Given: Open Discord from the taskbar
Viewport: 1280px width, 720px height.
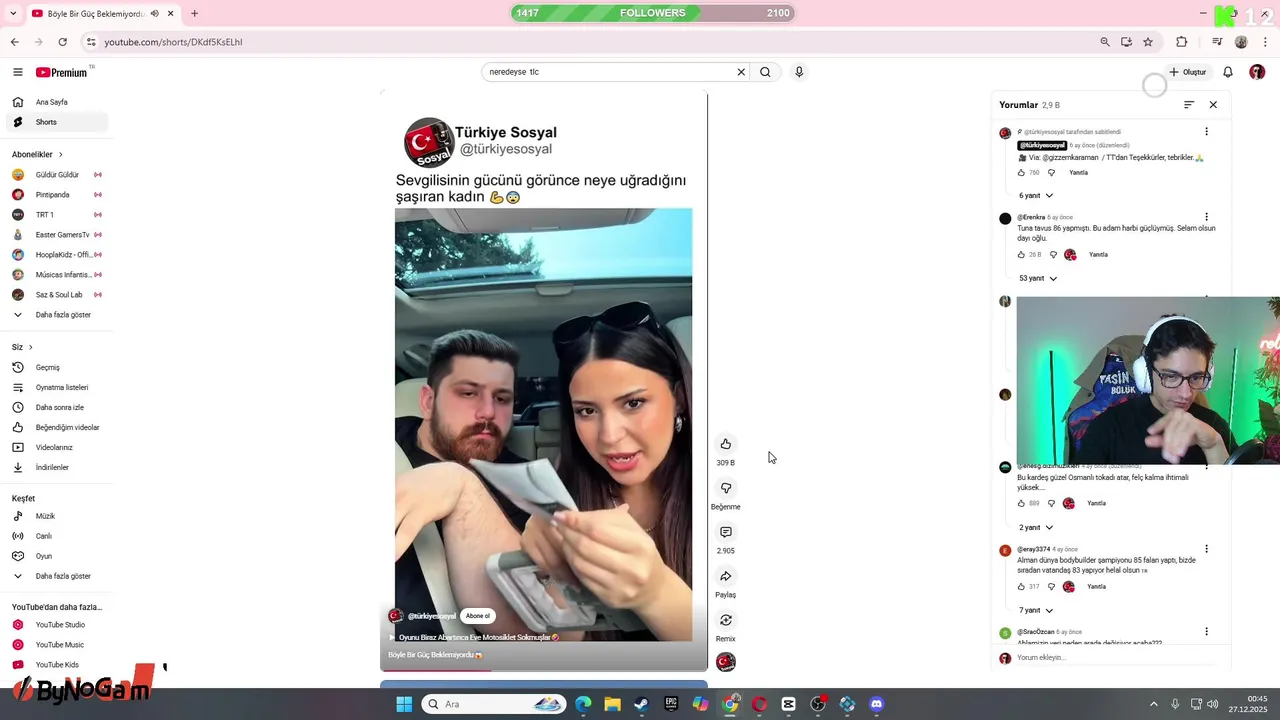Looking at the screenshot, I should click(x=877, y=704).
